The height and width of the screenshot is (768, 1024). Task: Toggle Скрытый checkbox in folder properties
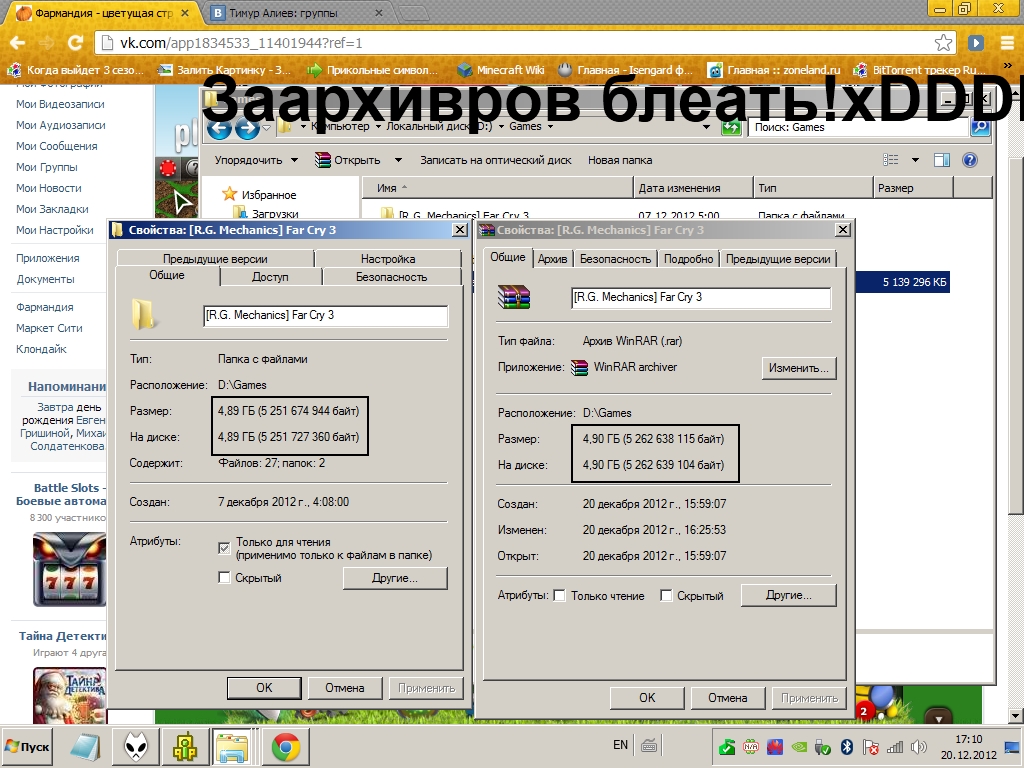pyautogui.click(x=224, y=578)
